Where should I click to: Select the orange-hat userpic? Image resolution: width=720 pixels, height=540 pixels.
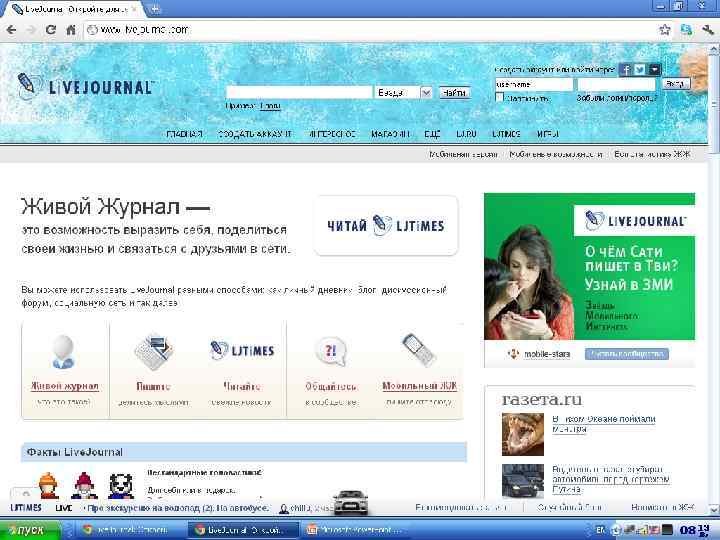[48, 485]
